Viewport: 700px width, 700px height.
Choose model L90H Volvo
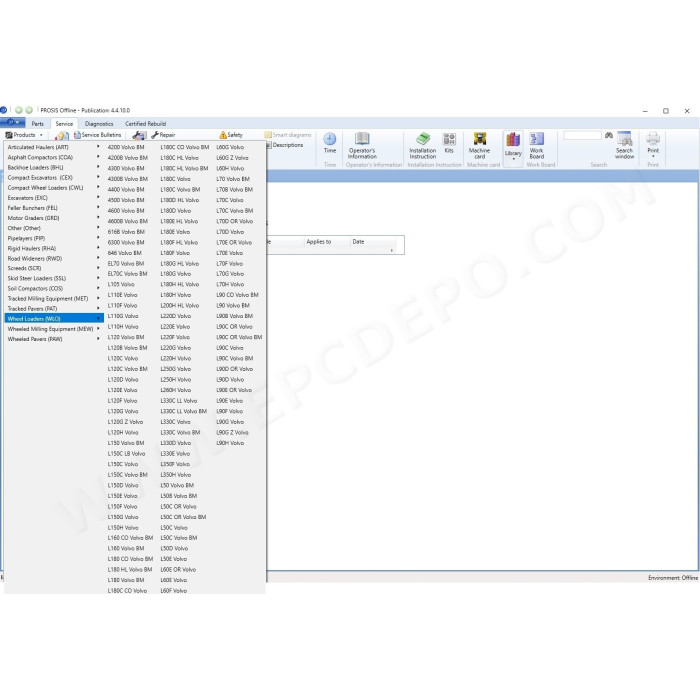pyautogui.click(x=230, y=443)
